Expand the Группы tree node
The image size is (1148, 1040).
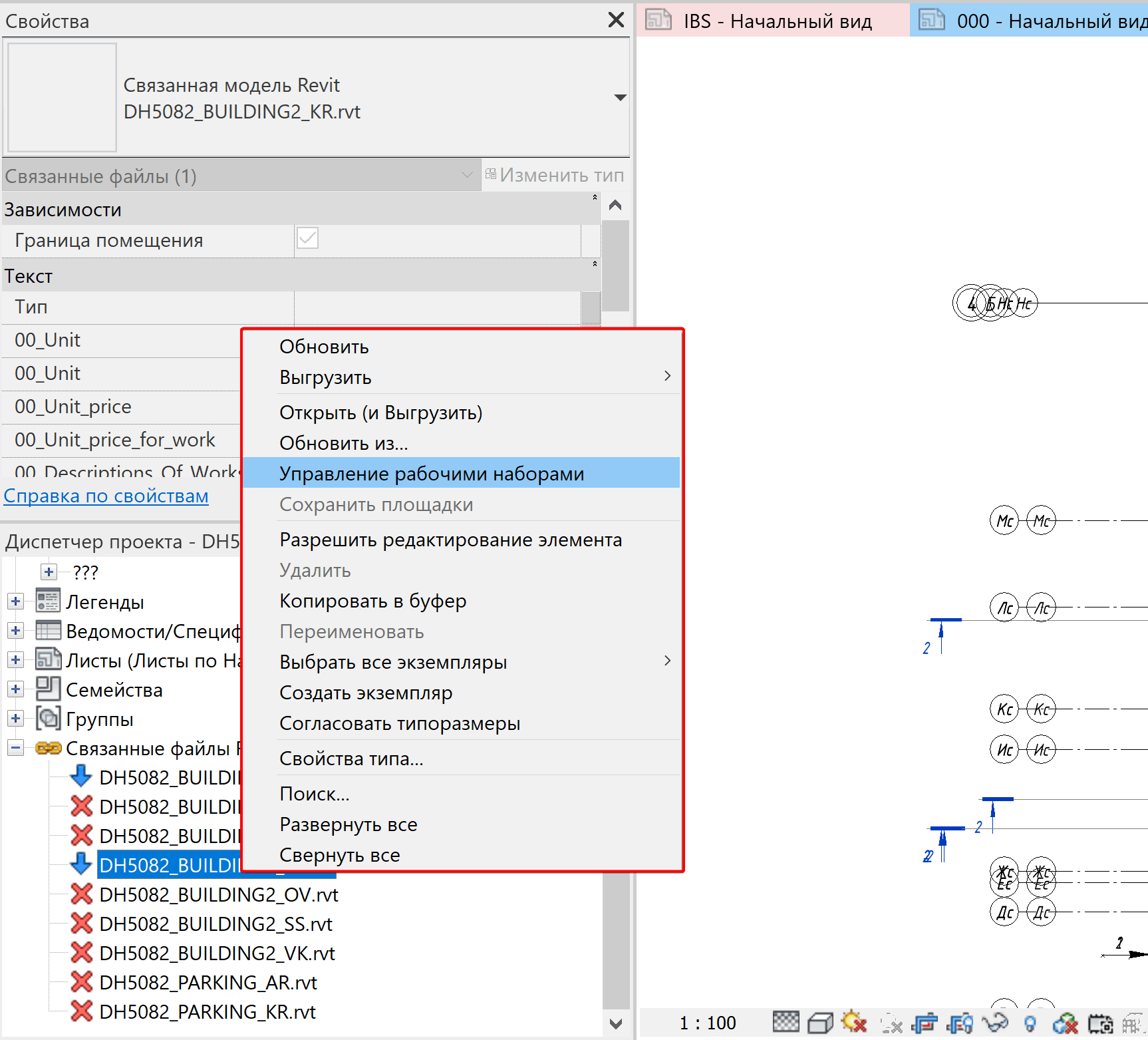[15, 718]
